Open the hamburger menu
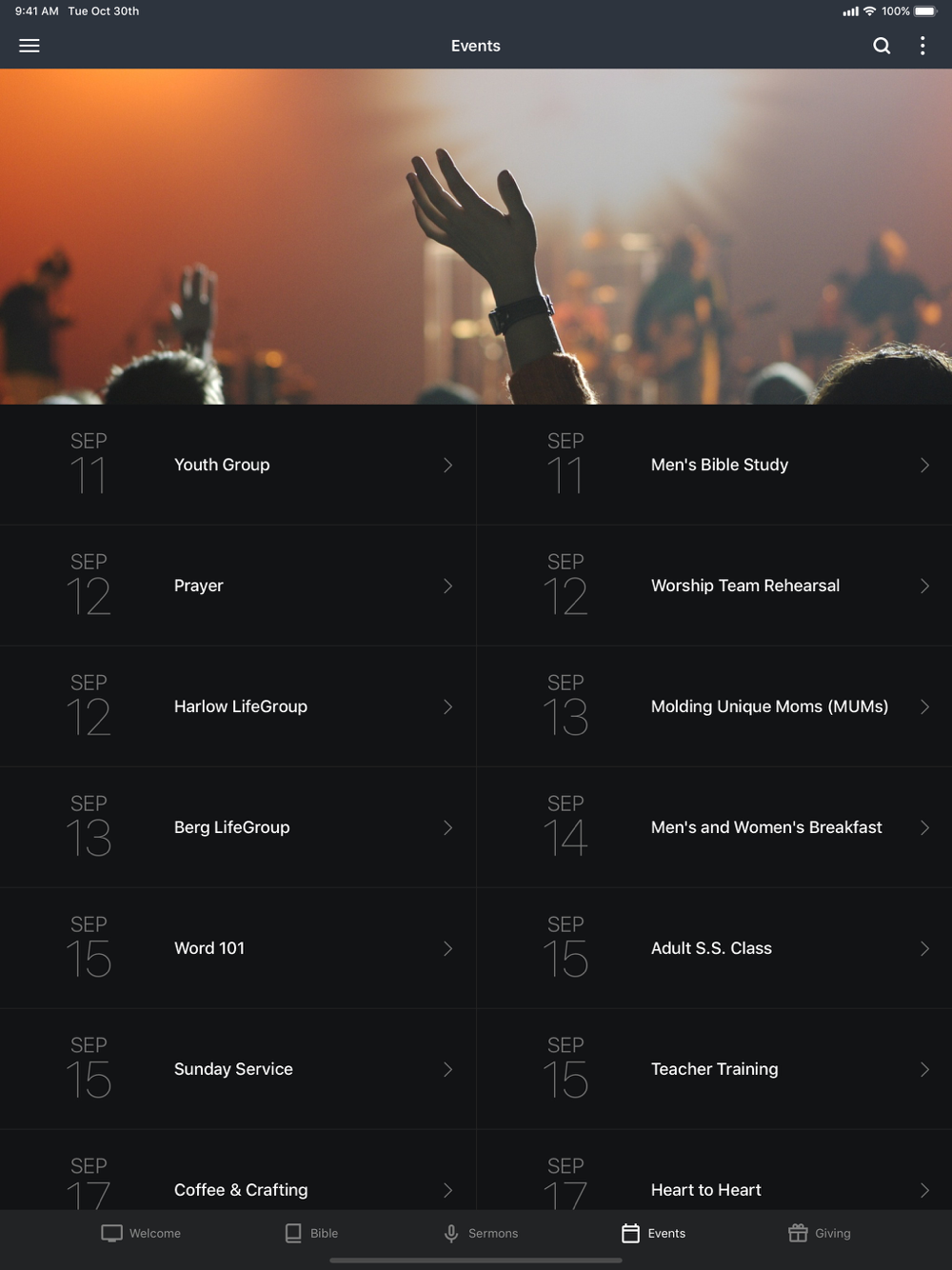 (x=30, y=46)
